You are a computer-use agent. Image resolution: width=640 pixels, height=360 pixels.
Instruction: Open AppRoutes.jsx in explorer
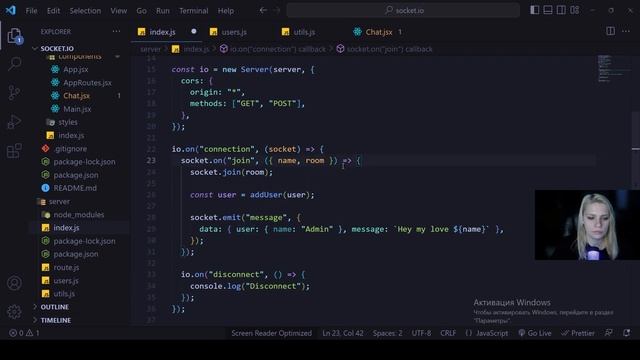pyautogui.click(x=87, y=82)
